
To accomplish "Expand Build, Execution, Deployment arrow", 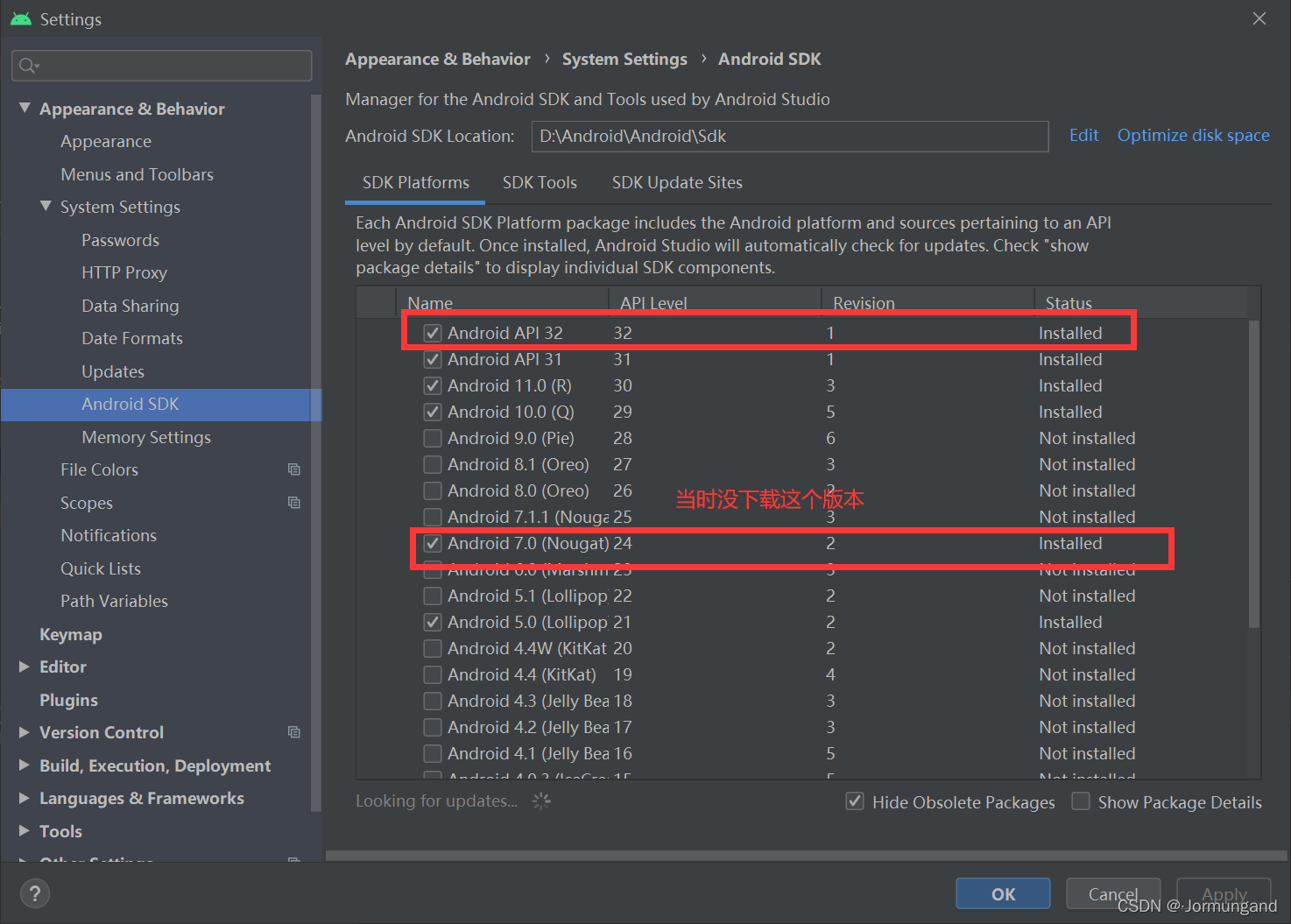I will point(25,765).
